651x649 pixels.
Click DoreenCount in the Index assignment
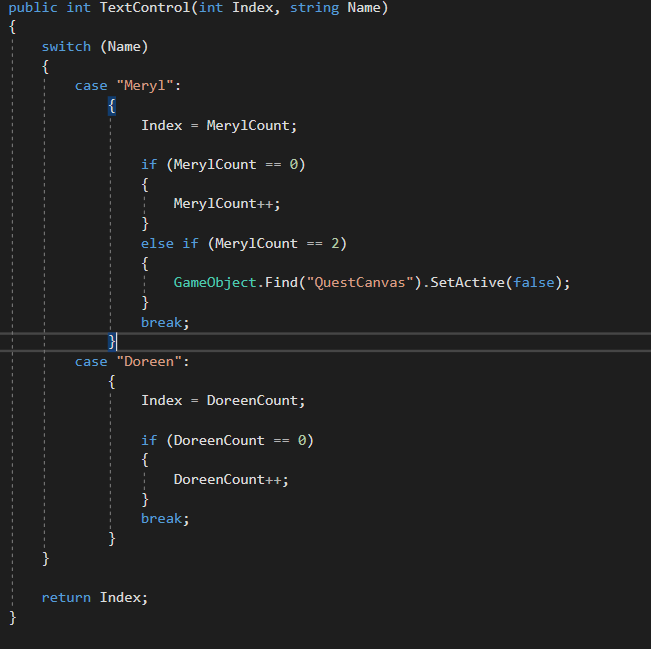point(254,400)
